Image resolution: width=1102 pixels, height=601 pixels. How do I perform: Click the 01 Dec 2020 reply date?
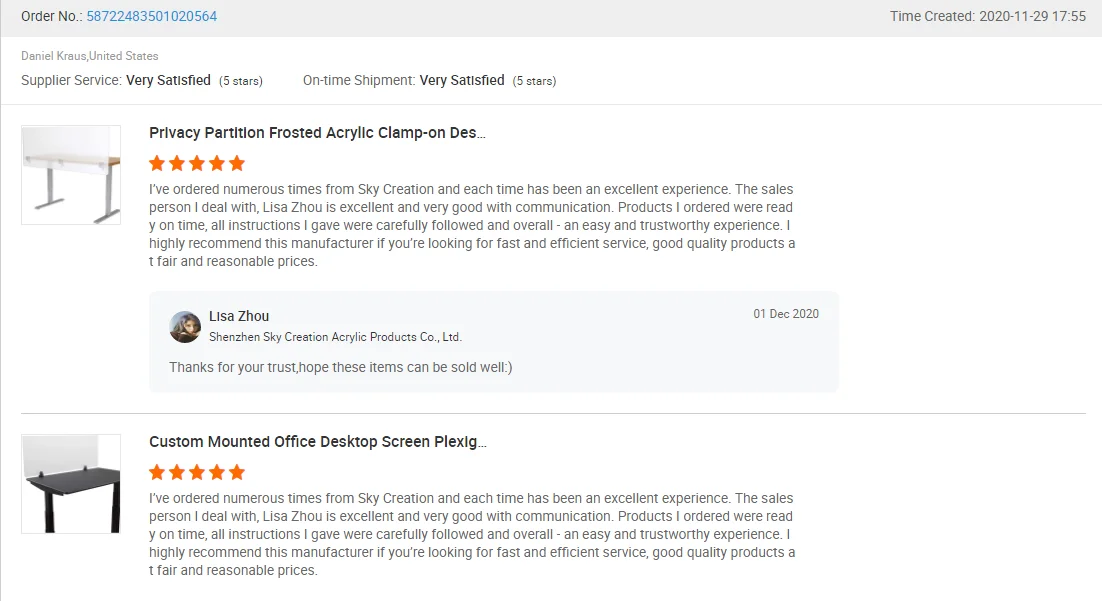point(786,314)
